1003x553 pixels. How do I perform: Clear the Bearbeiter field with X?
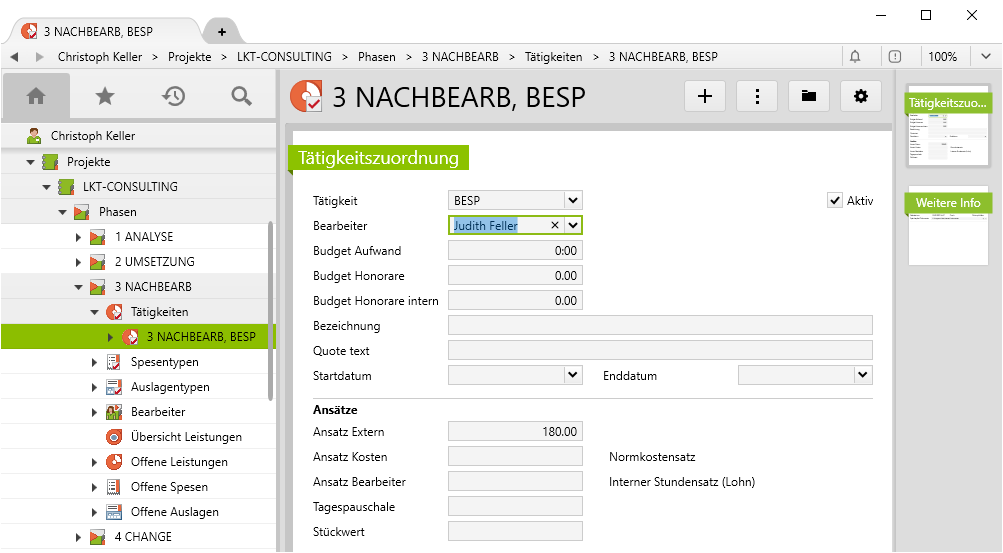[x=555, y=226]
